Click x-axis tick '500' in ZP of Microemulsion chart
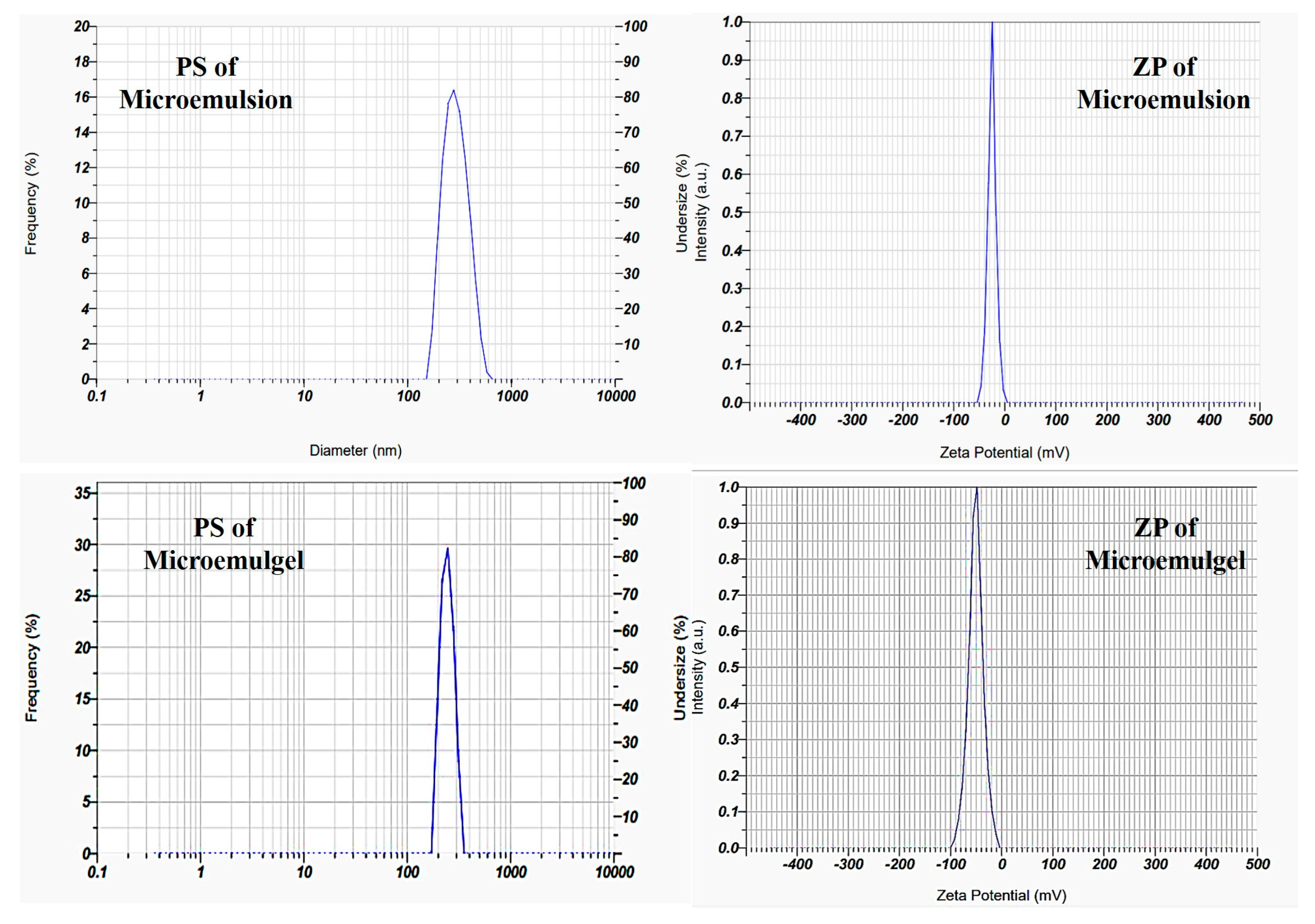The height and width of the screenshot is (924, 1315). tap(1260, 420)
